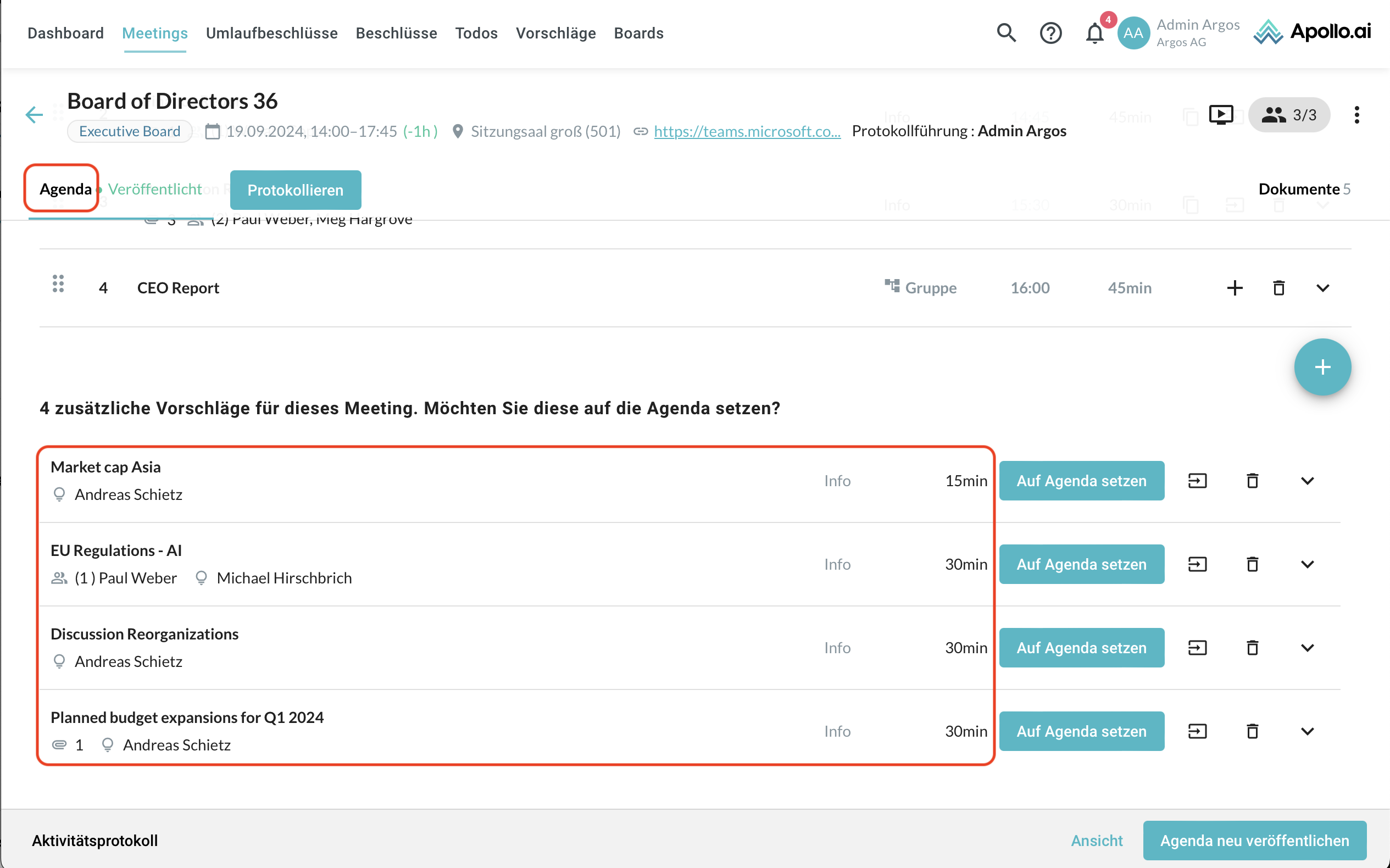The width and height of the screenshot is (1390, 868).
Task: Delete the CEO Report agenda item
Action: point(1278,288)
